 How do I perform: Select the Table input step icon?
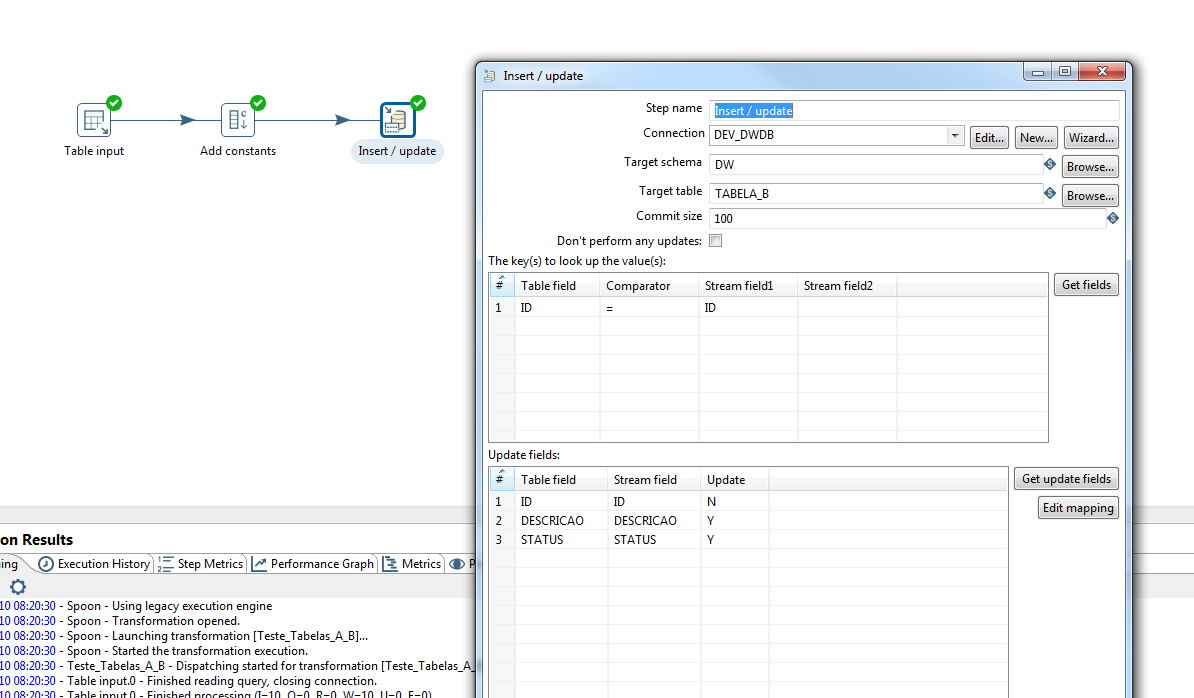coord(94,120)
